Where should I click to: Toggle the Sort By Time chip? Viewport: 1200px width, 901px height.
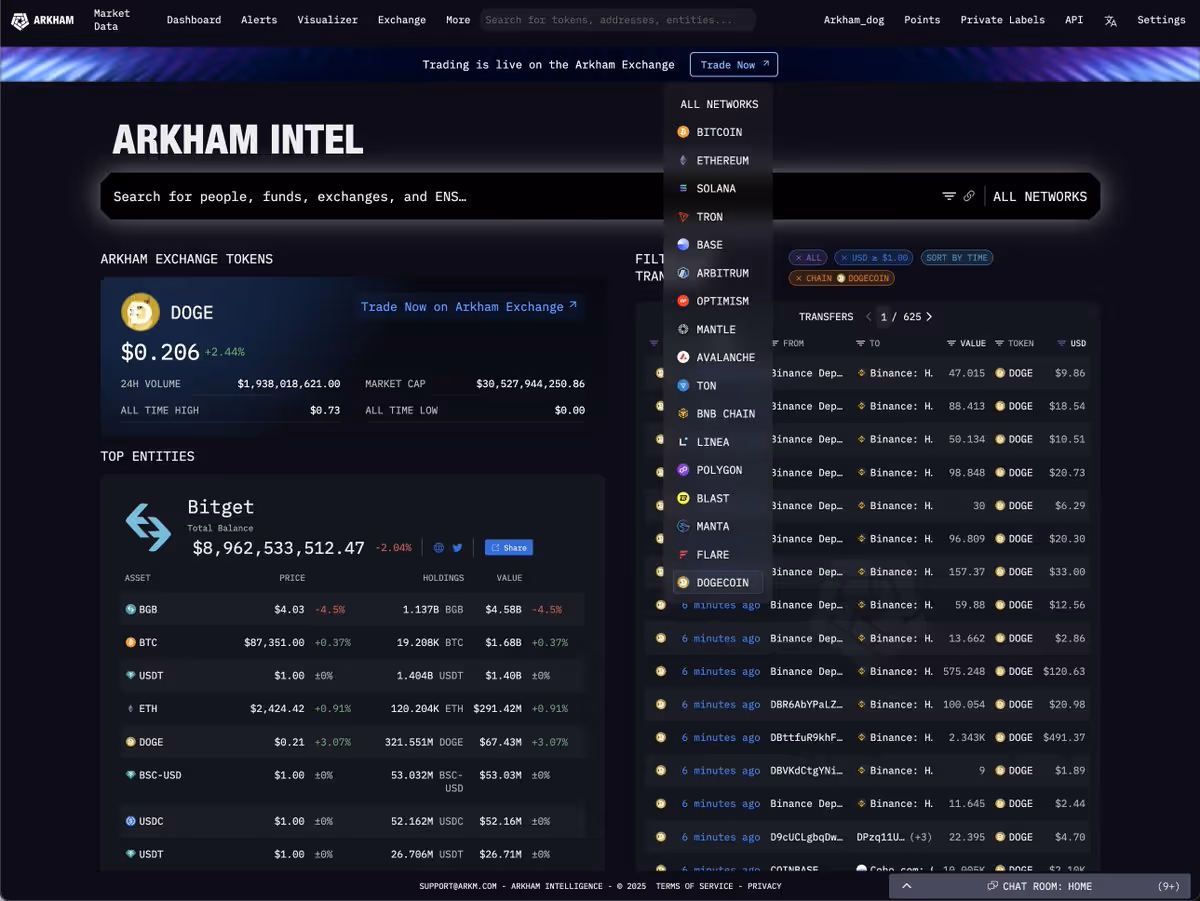(x=957, y=258)
